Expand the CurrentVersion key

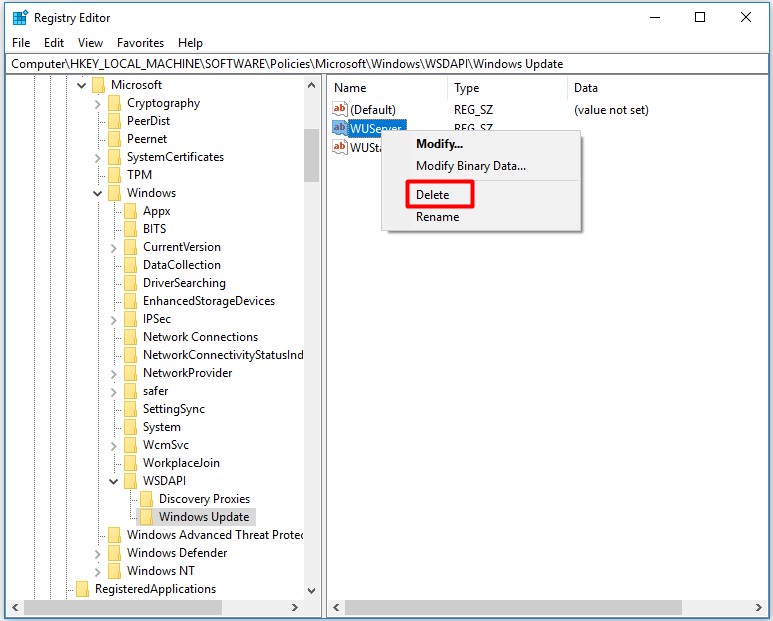(114, 247)
